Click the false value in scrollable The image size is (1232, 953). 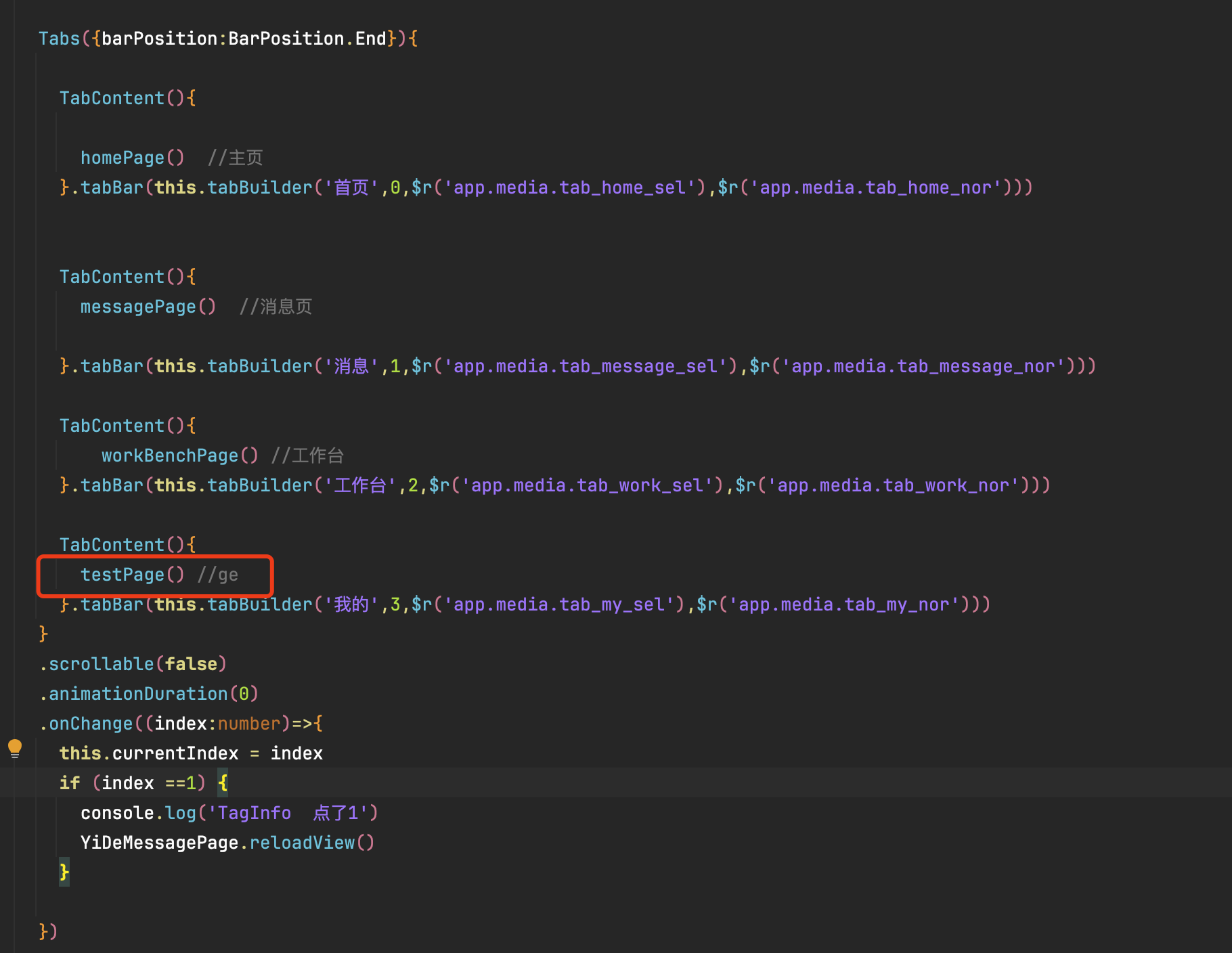click(191, 664)
